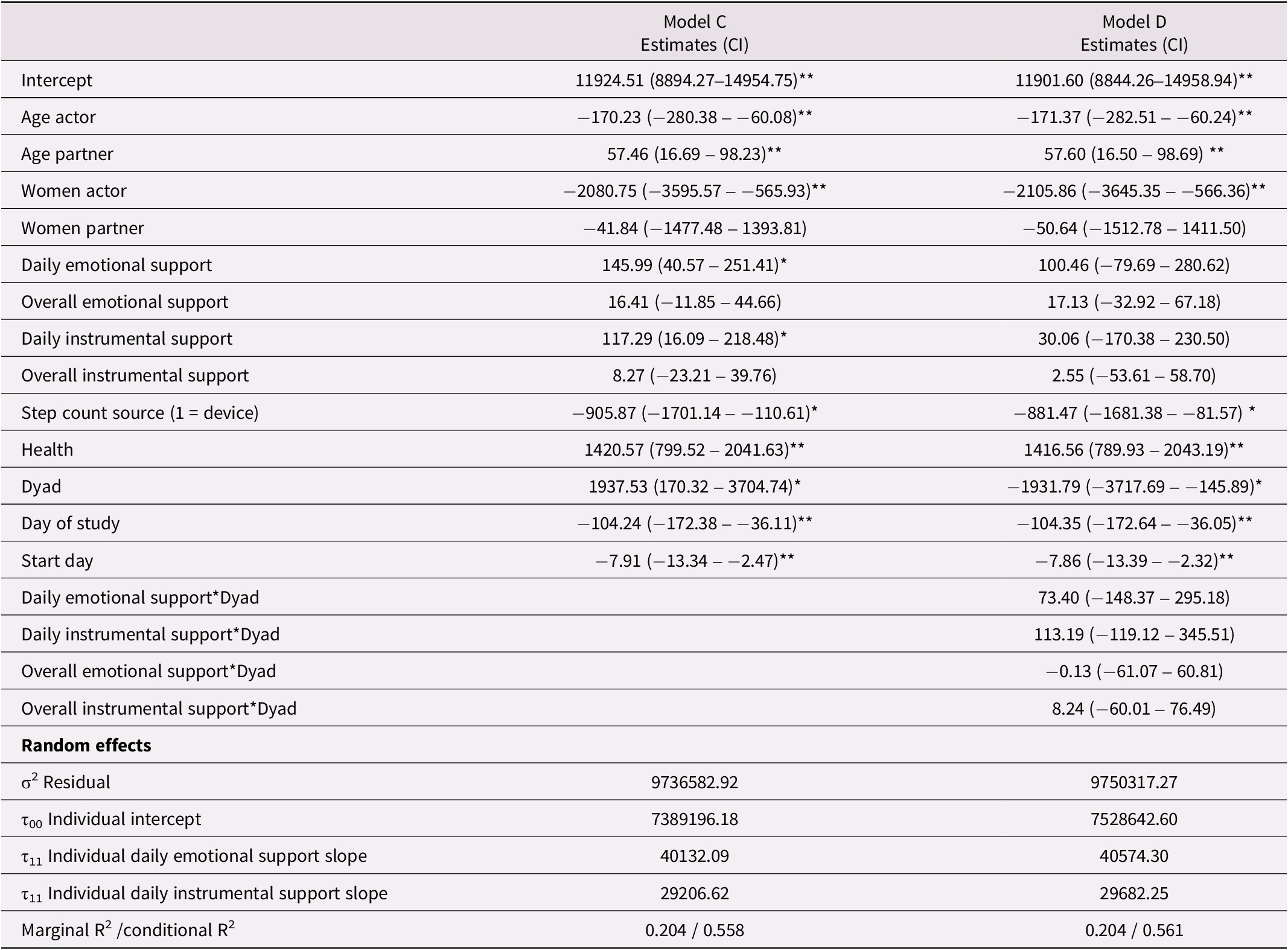Select Daily instrumental support Model D estimate
Viewport: 1288px width, 950px height.
(x=1133, y=339)
